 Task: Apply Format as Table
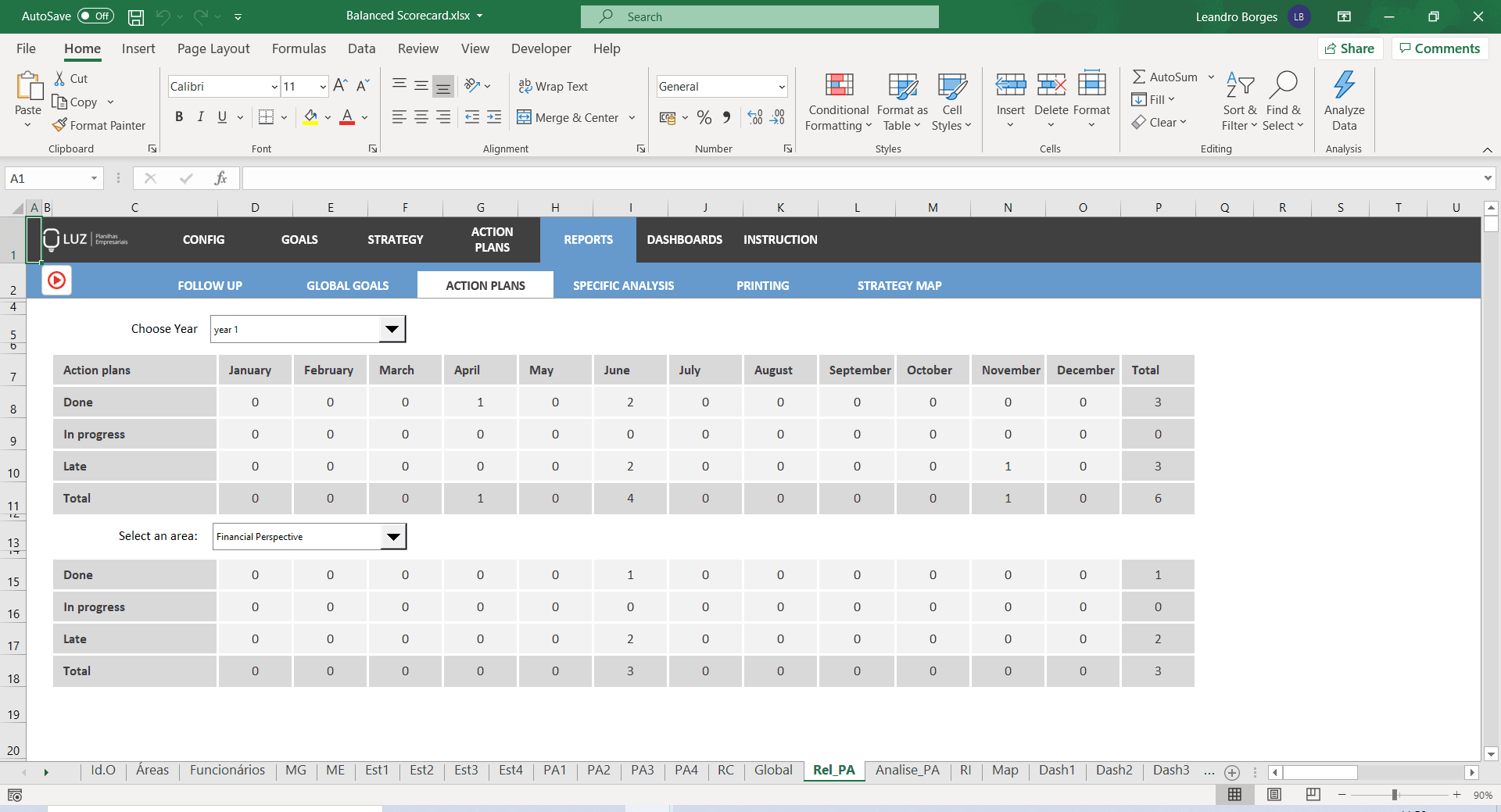coord(901,102)
